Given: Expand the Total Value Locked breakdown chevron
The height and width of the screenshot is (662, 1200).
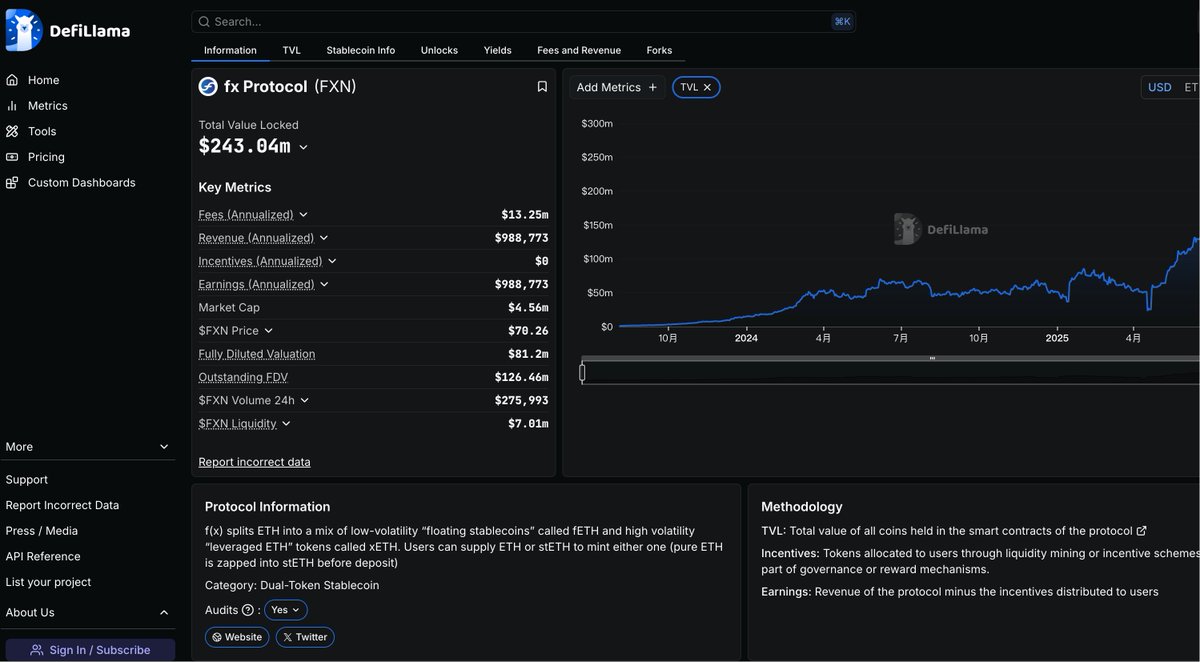Looking at the screenshot, I should coord(303,148).
